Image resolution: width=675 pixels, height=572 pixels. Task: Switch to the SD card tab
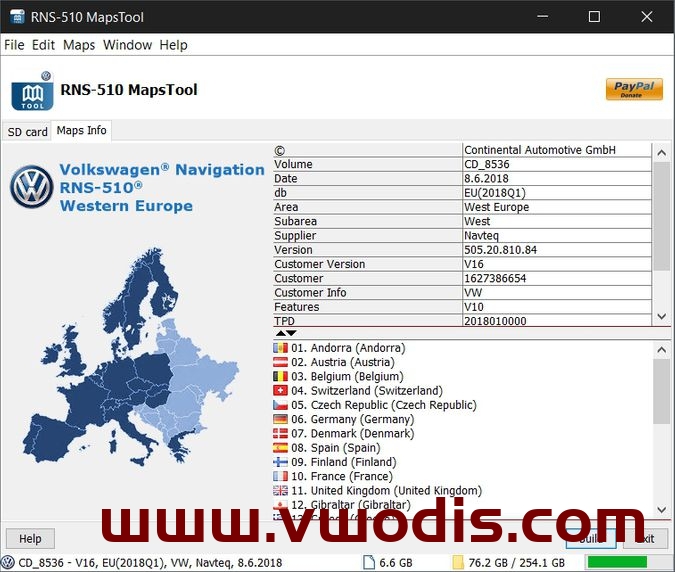tap(27, 132)
